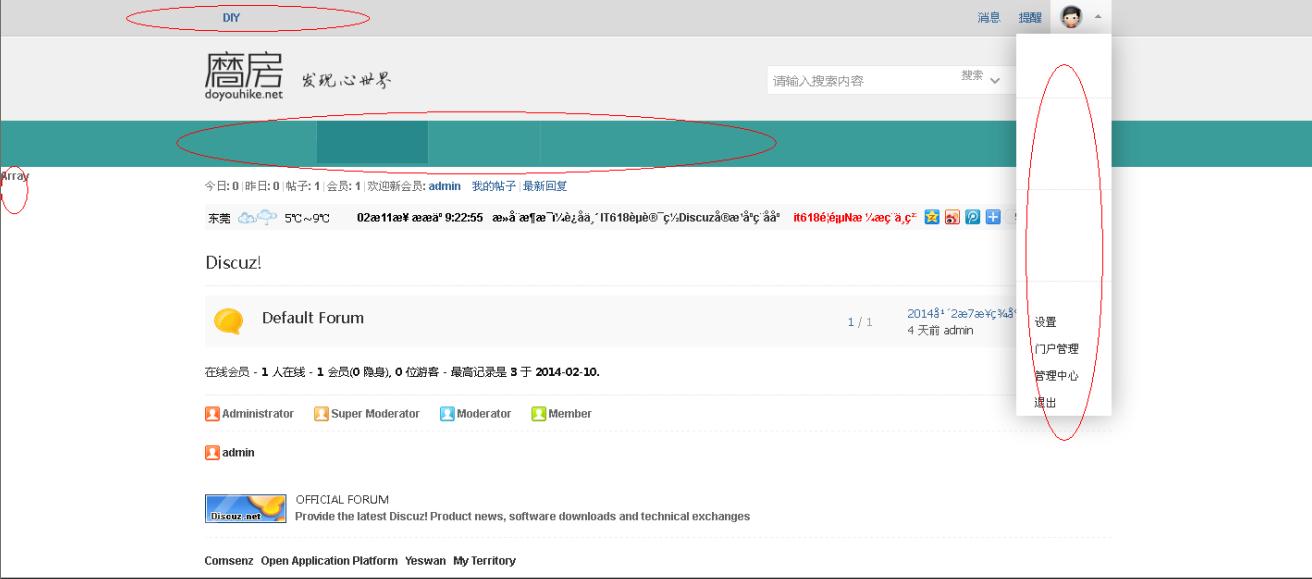The height and width of the screenshot is (579, 1312).
Task: Click the blue Moderator group icon
Action: coord(448,414)
